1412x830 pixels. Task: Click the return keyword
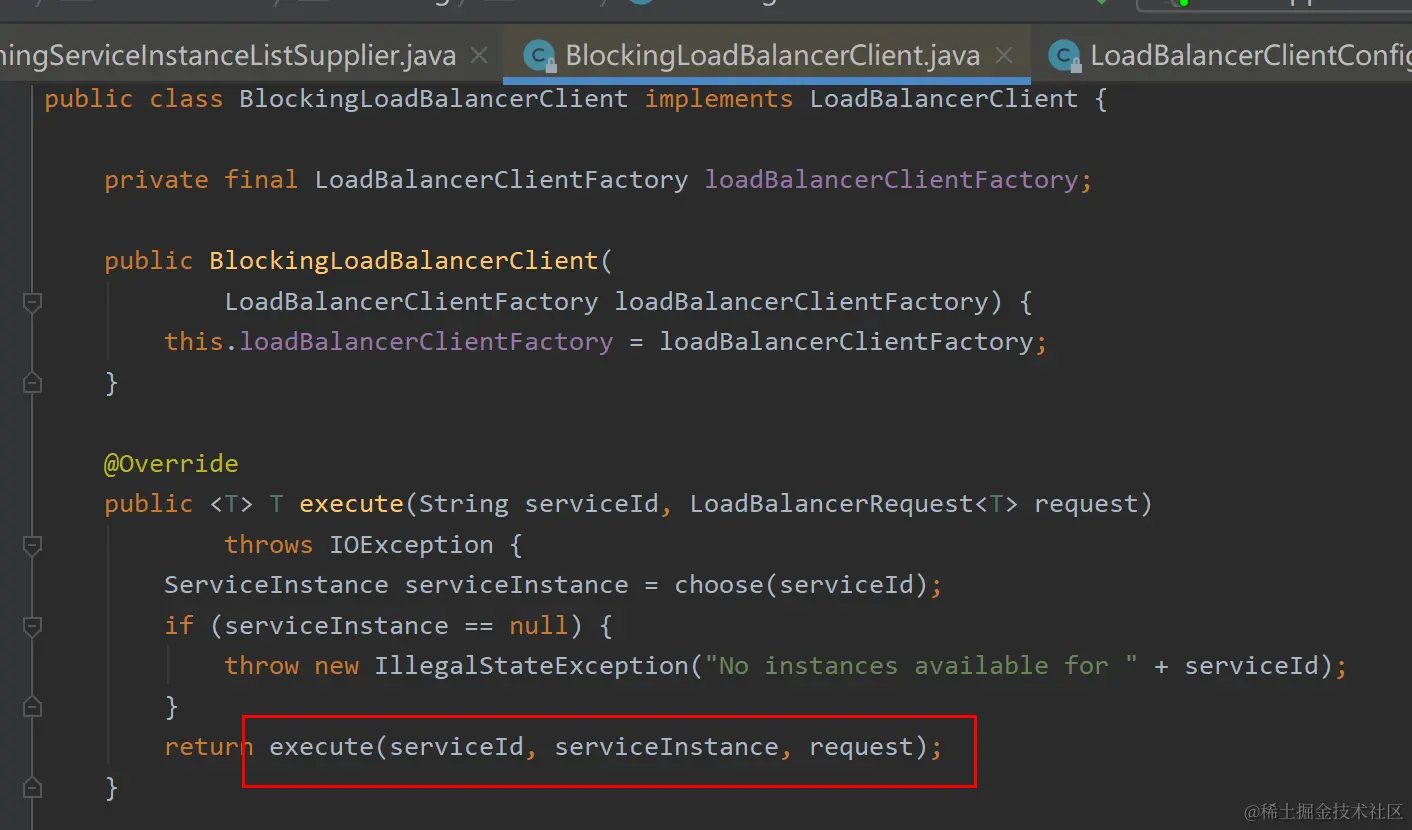(209, 747)
